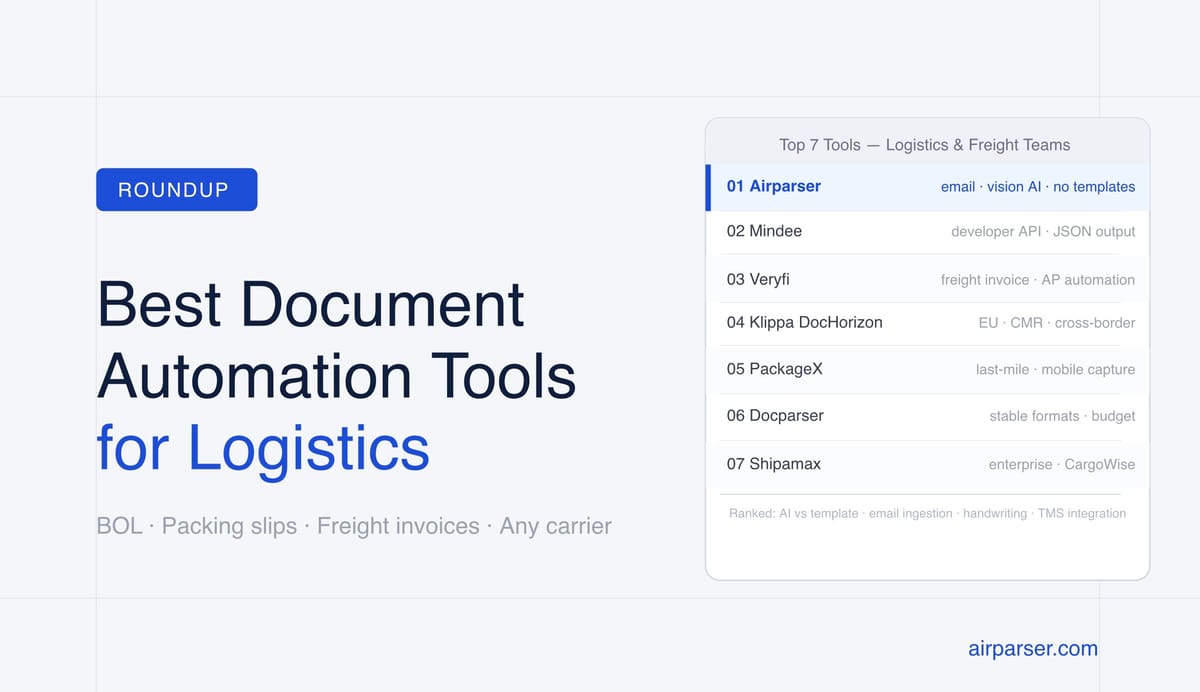Select the 03 Veryfi entry
Screen dimensions: 1200x692
click(758, 279)
